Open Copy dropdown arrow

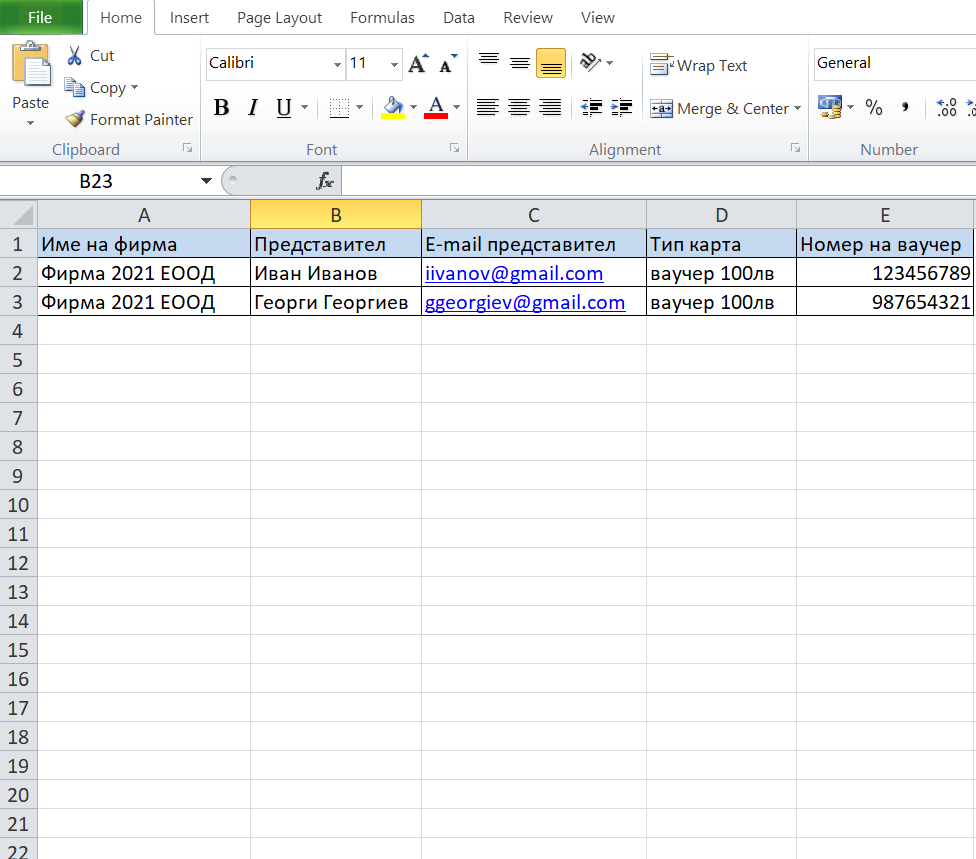pos(134,87)
